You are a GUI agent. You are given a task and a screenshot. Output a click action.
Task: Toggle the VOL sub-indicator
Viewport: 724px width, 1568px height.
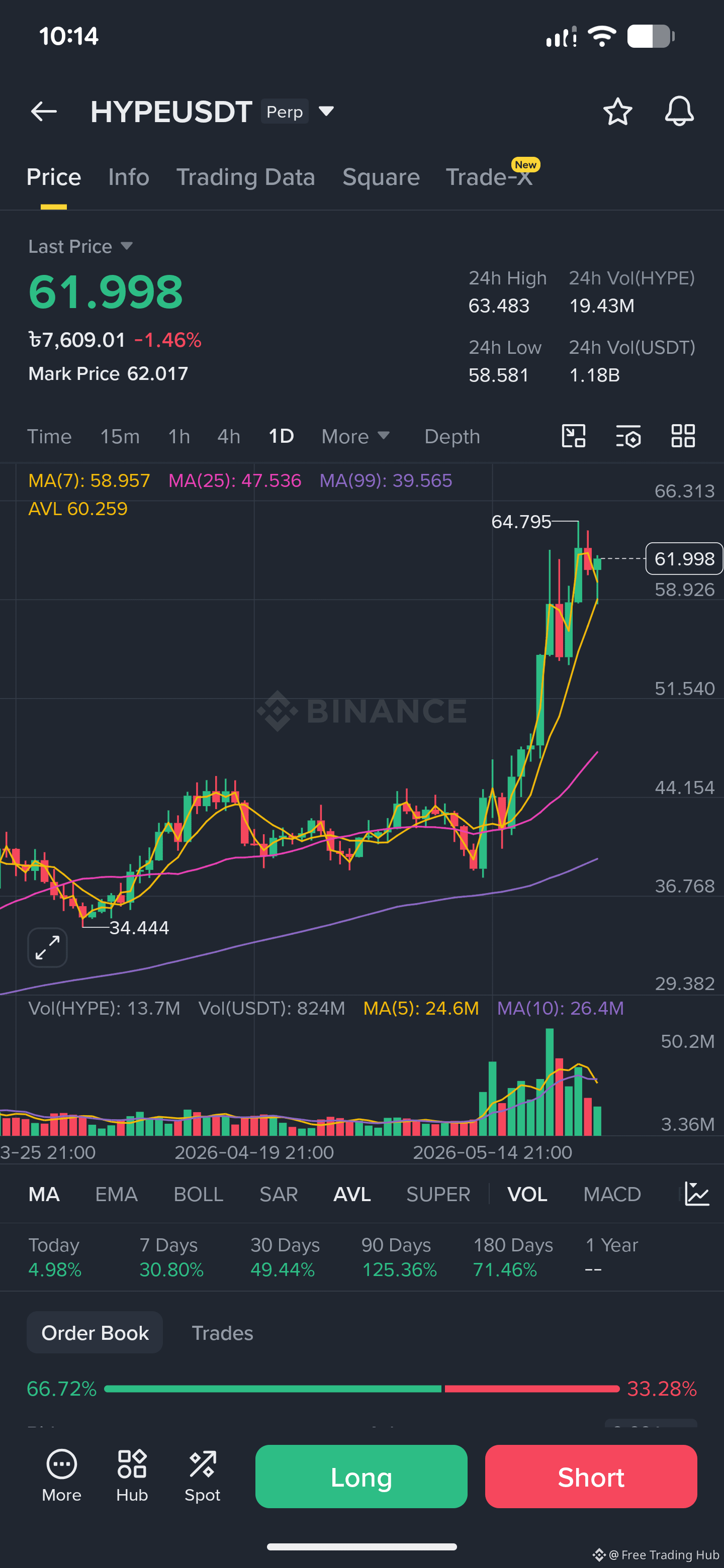(527, 1194)
